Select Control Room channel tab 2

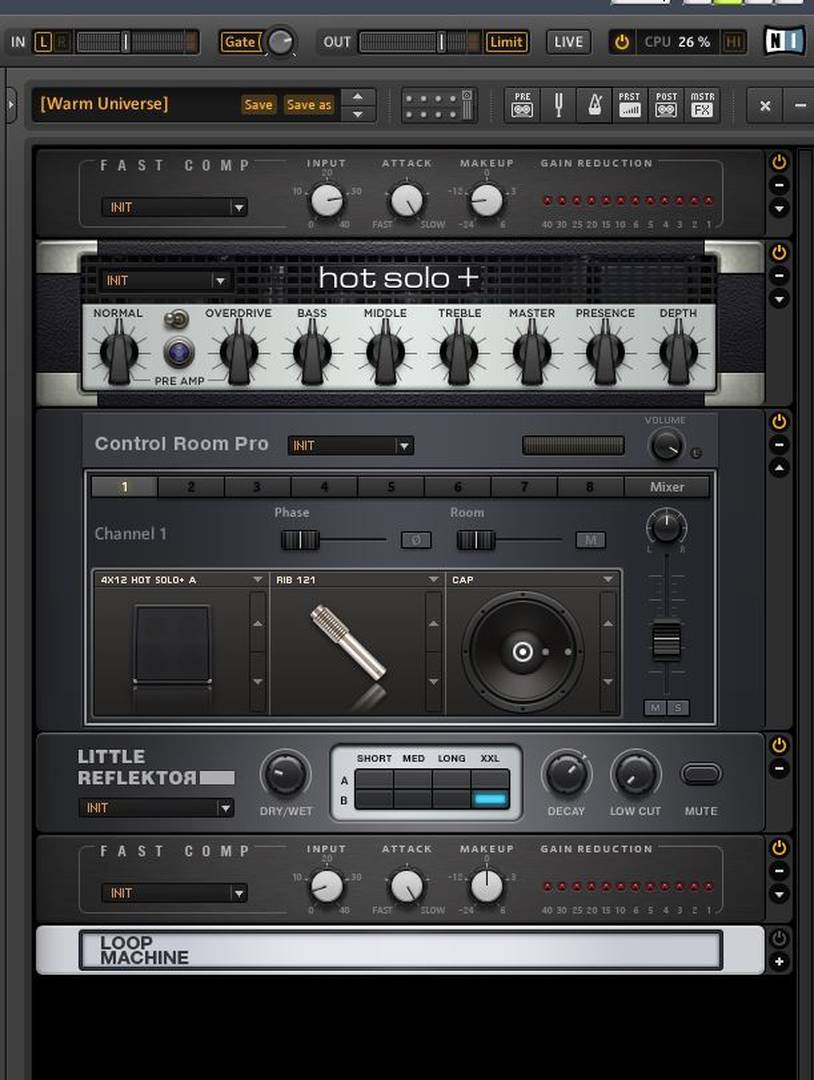(191, 487)
